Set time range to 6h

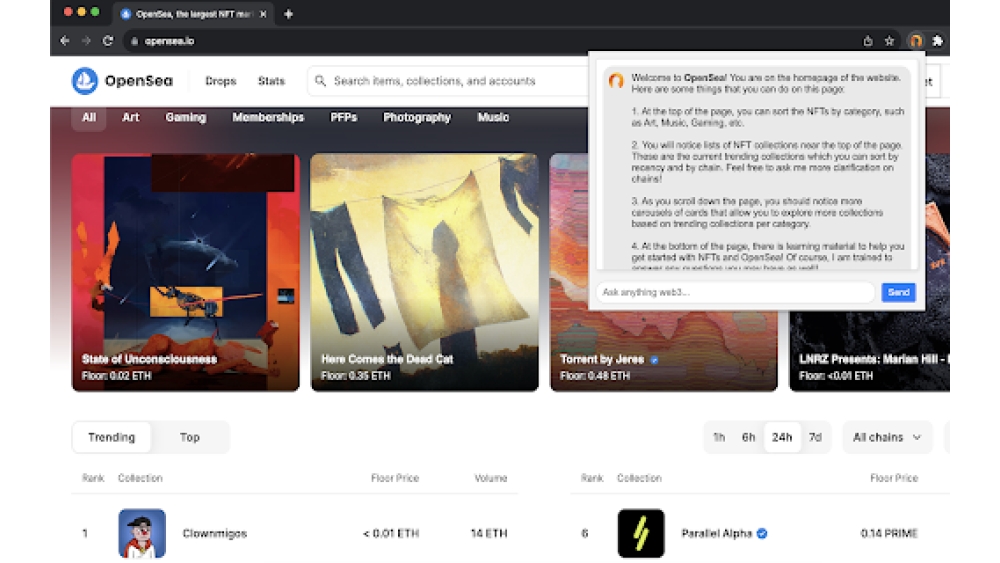click(x=748, y=437)
